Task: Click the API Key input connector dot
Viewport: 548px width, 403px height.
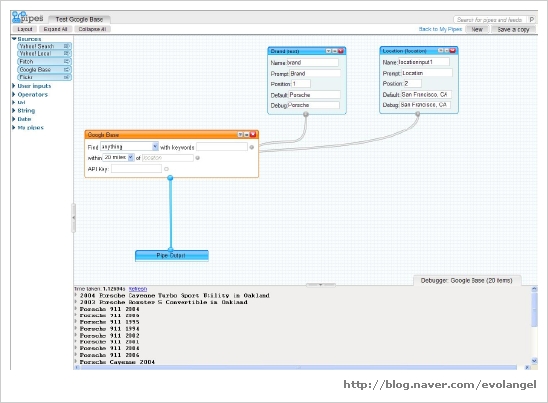Action: point(166,169)
